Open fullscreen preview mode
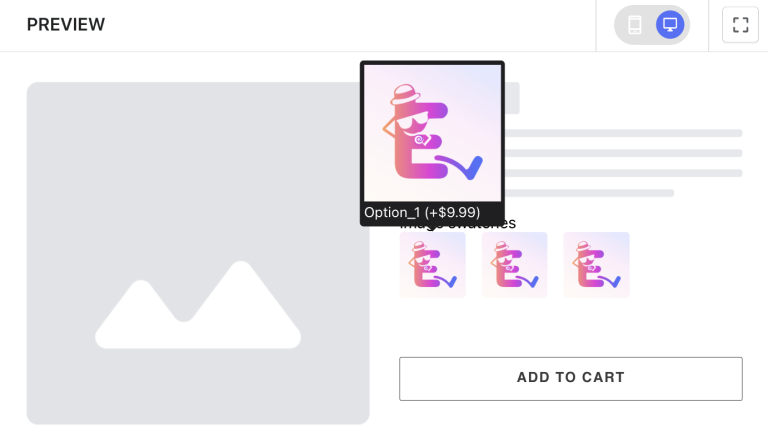768x442 pixels. (740, 25)
